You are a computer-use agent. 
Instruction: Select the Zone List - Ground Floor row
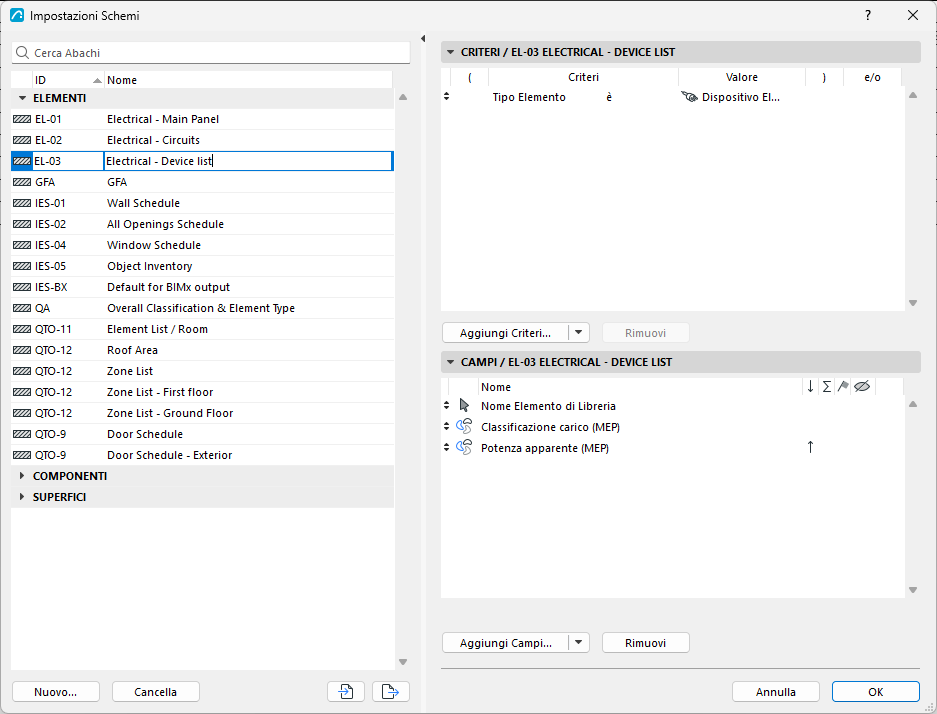[203, 413]
